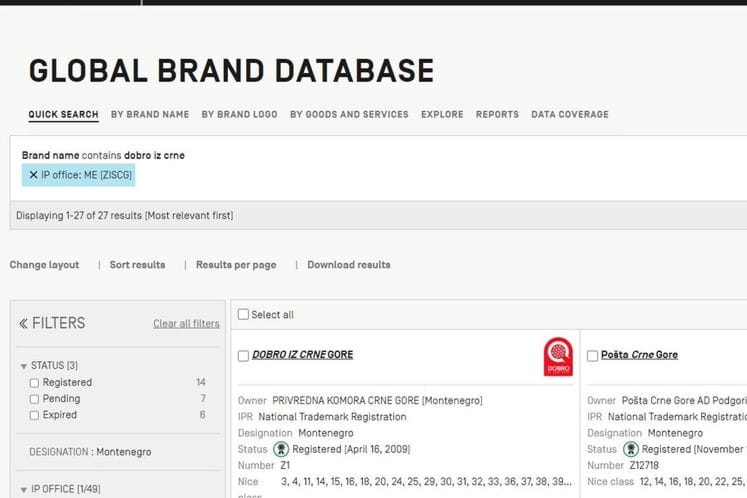Viewport: 747px width, 498px height.
Task: Expand the IP OFFICE filter section
Action: pyautogui.click(x=23, y=490)
